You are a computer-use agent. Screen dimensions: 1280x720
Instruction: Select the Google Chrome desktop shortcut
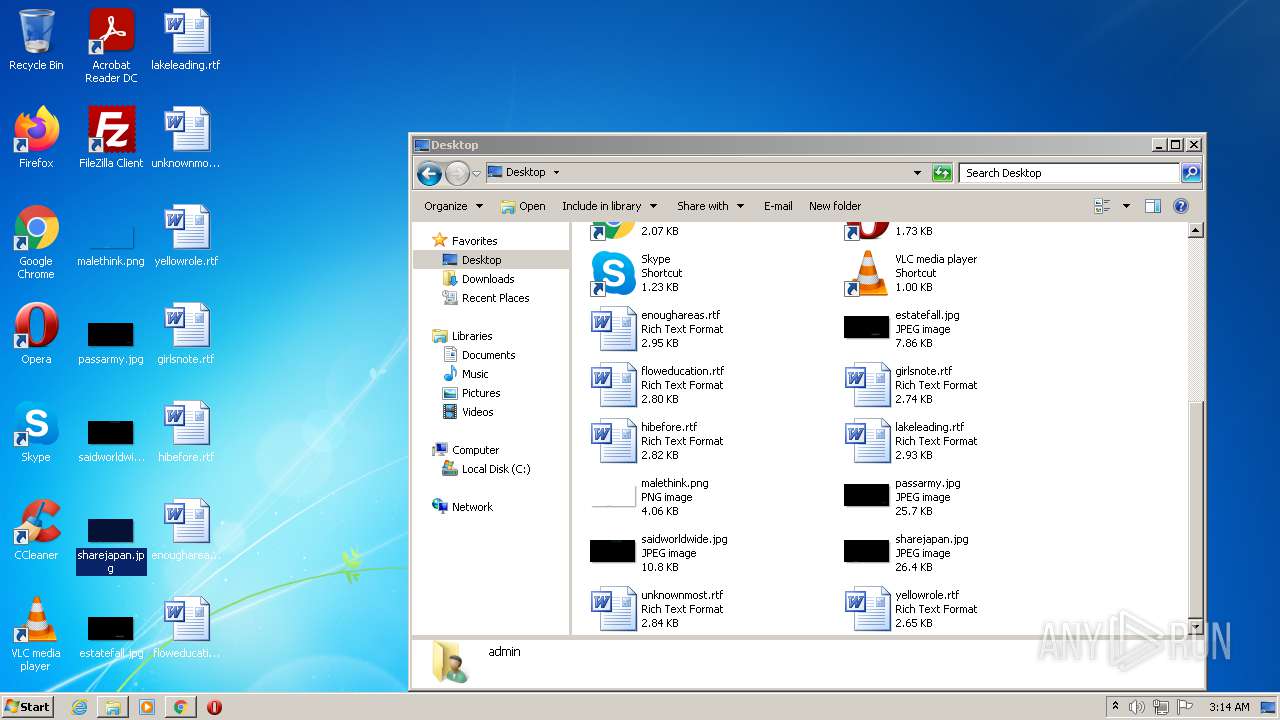point(36,242)
